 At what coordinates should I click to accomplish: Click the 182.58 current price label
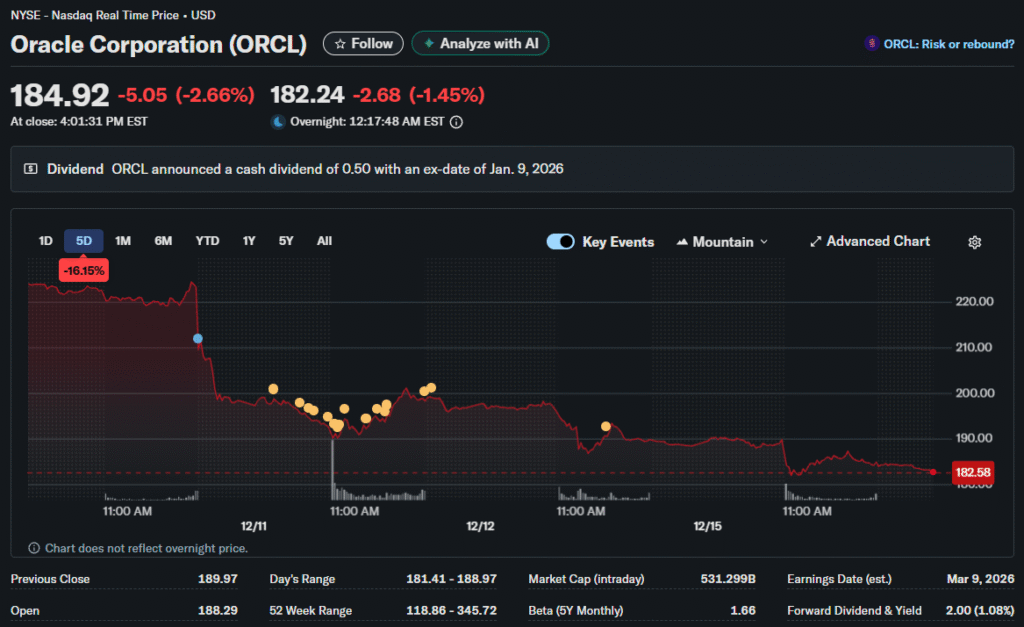[972, 472]
